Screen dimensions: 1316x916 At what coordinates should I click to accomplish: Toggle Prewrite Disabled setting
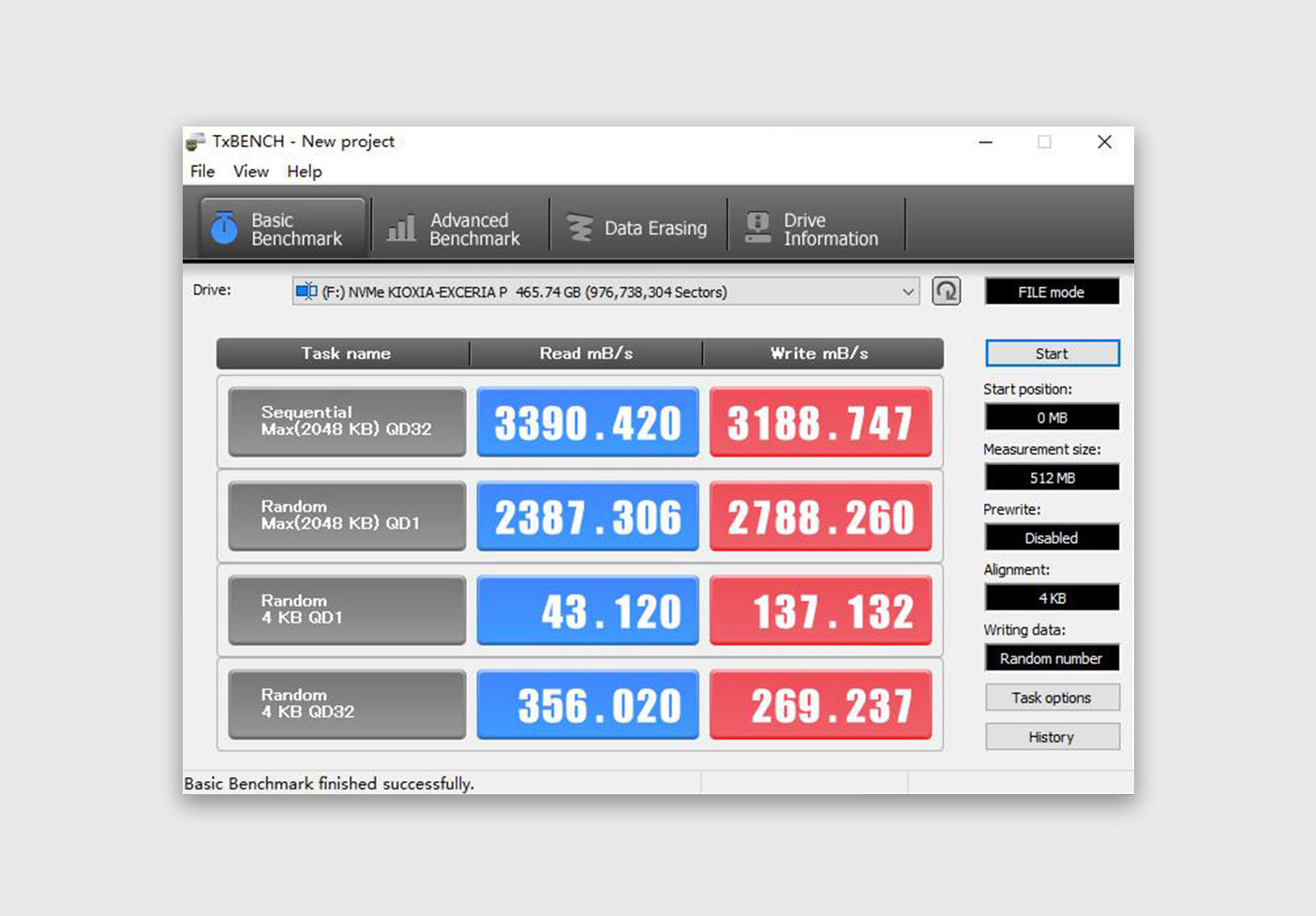[1051, 538]
